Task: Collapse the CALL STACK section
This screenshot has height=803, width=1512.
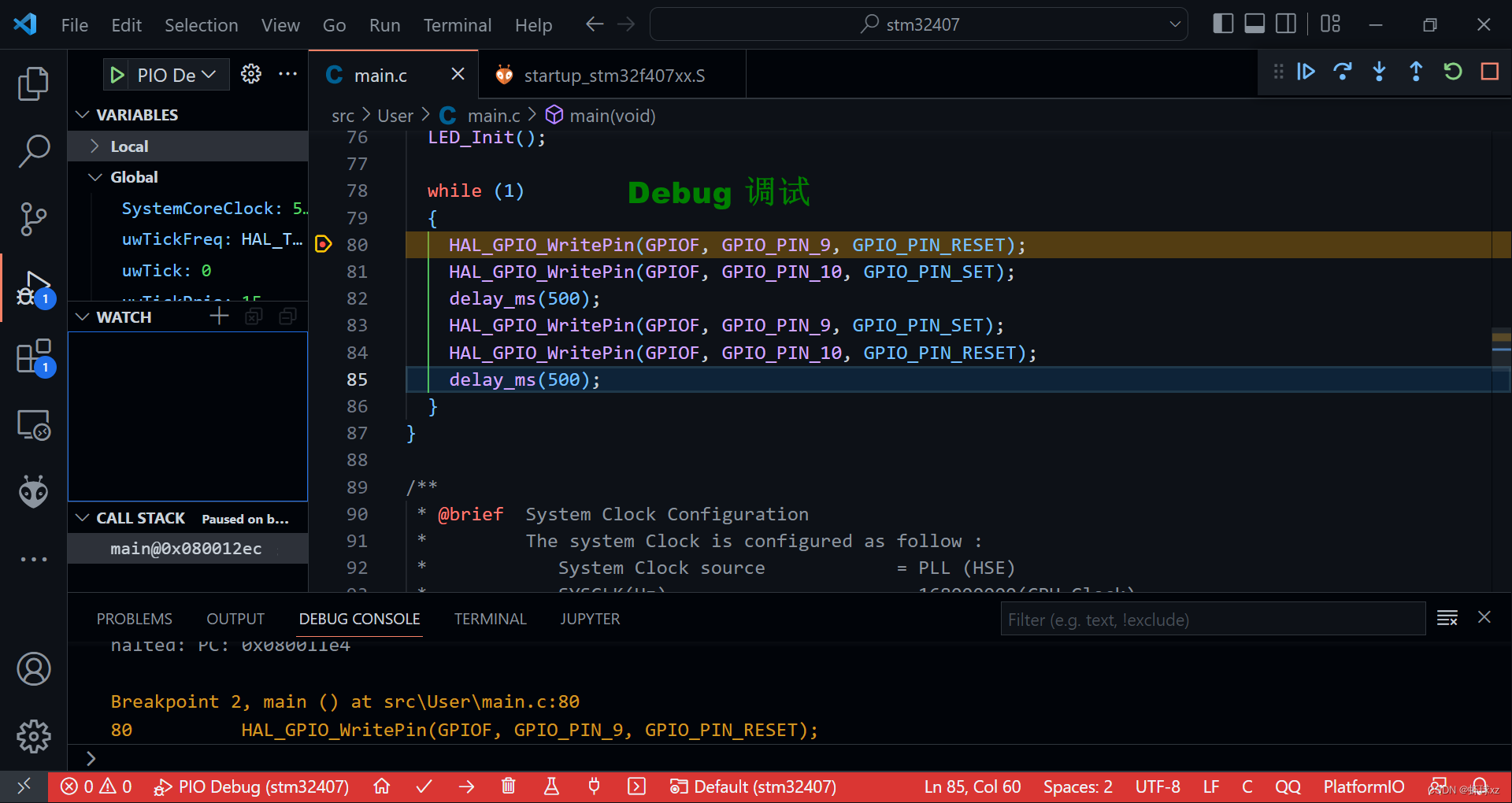Action: pyautogui.click(x=83, y=518)
